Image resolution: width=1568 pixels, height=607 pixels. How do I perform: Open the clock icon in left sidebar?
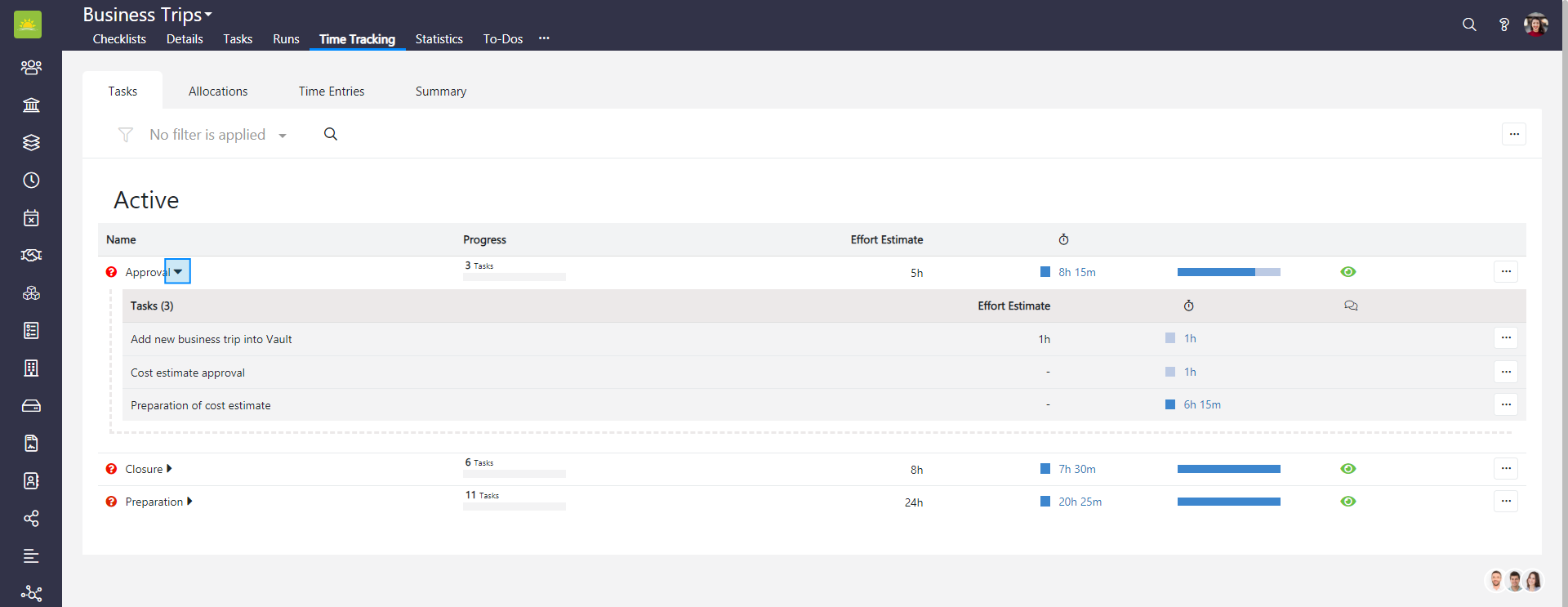point(31,181)
